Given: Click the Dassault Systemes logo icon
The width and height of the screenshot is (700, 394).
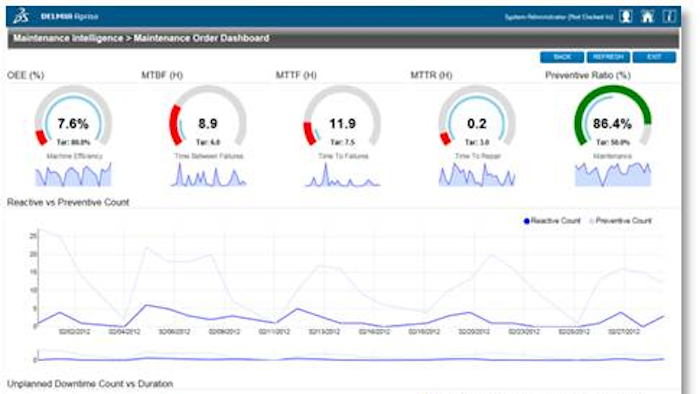Looking at the screenshot, I should point(21,16).
